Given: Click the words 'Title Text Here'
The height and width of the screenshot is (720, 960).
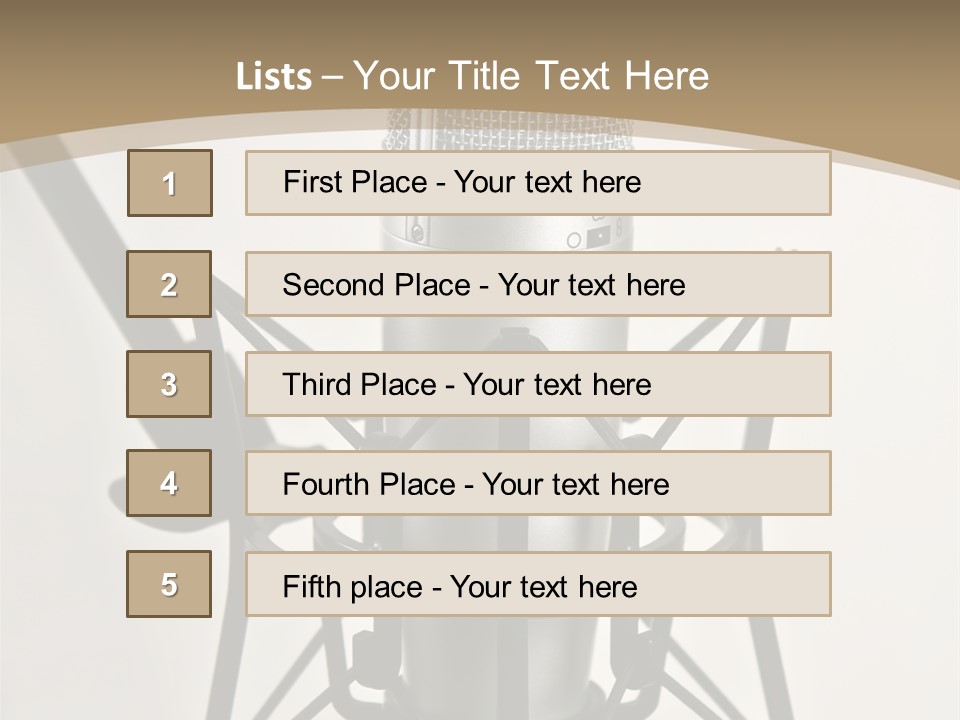Looking at the screenshot, I should (579, 76).
